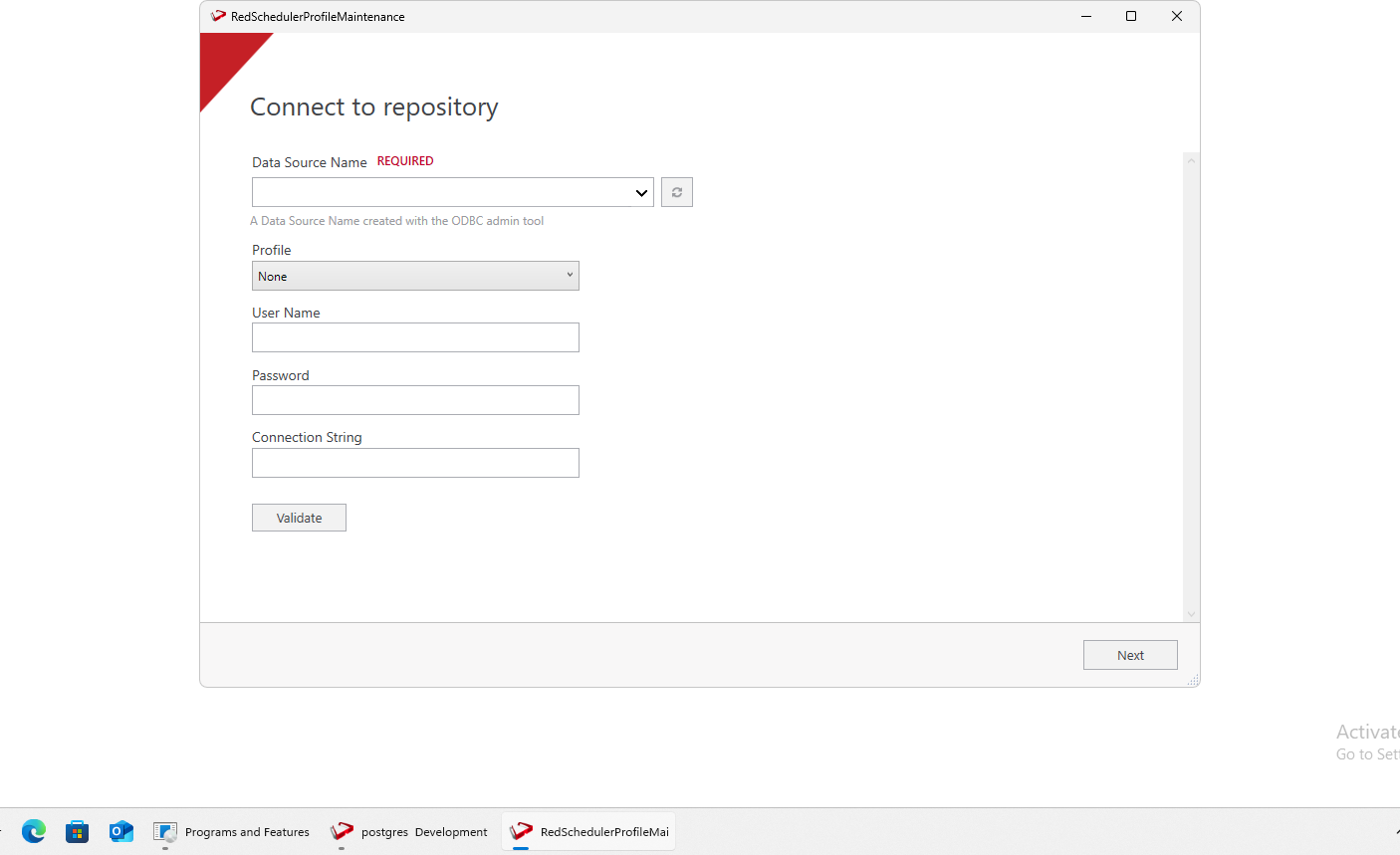1400x855 pixels.
Task: Close the RedSchedulerProfileMaintenance window
Action: [x=1177, y=16]
